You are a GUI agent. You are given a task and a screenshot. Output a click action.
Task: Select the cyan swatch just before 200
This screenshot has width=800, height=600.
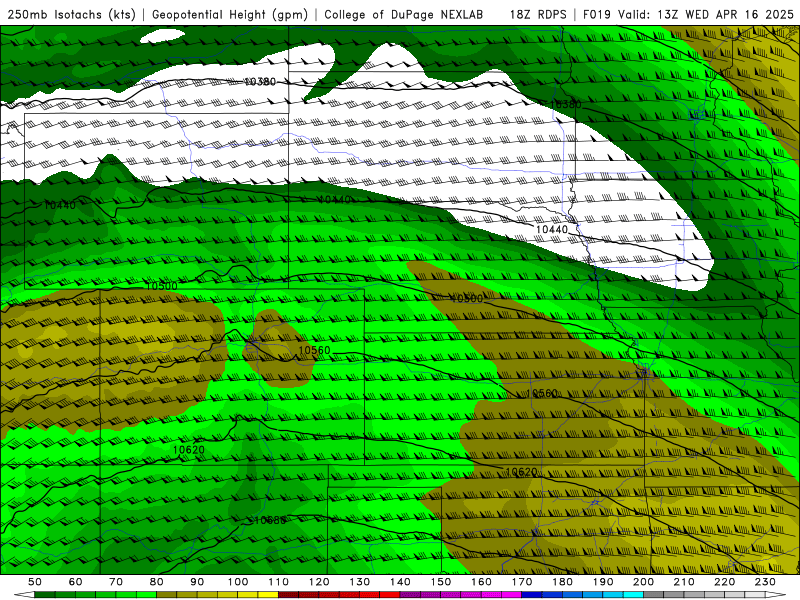[x=634, y=595]
